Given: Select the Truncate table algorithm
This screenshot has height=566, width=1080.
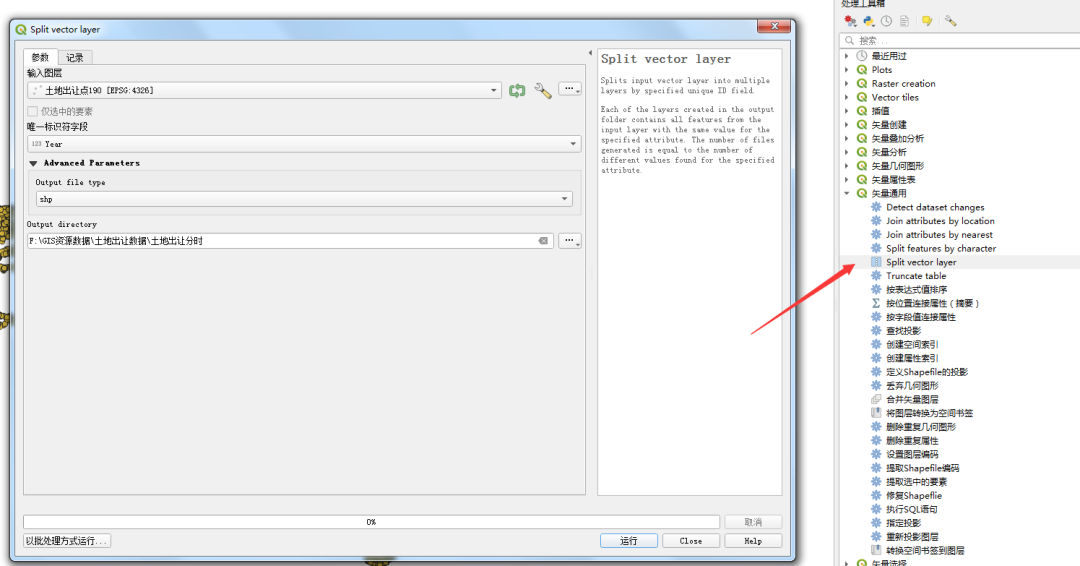Looking at the screenshot, I should pyautogui.click(x=915, y=276).
